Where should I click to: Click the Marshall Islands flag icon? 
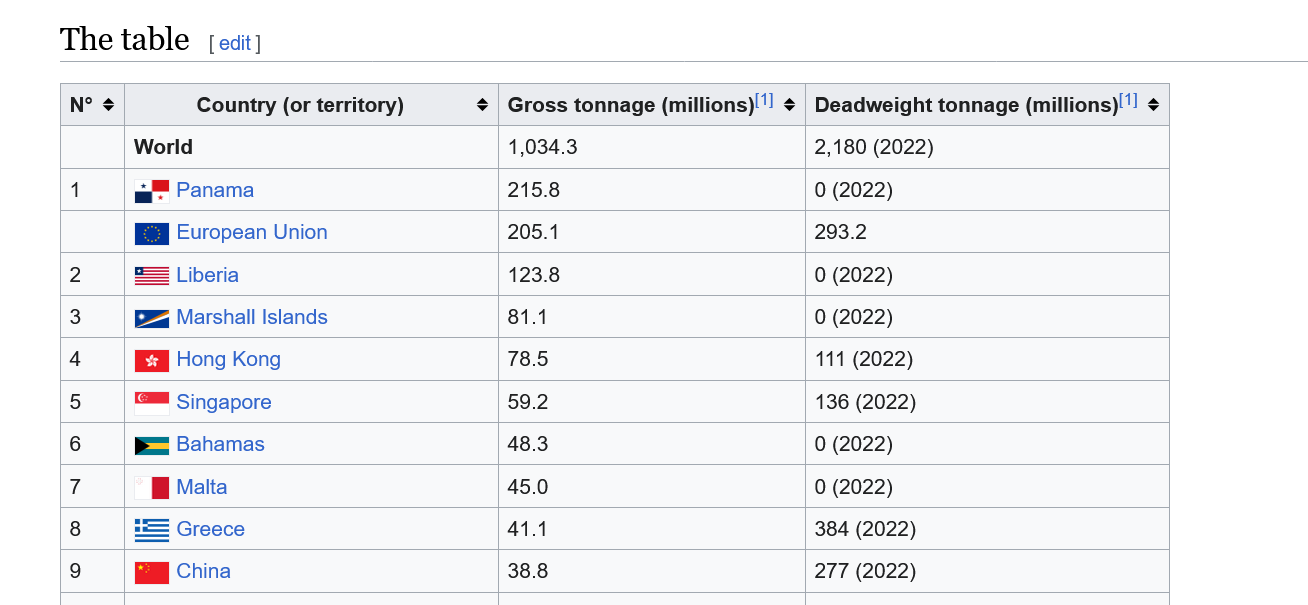click(x=152, y=318)
